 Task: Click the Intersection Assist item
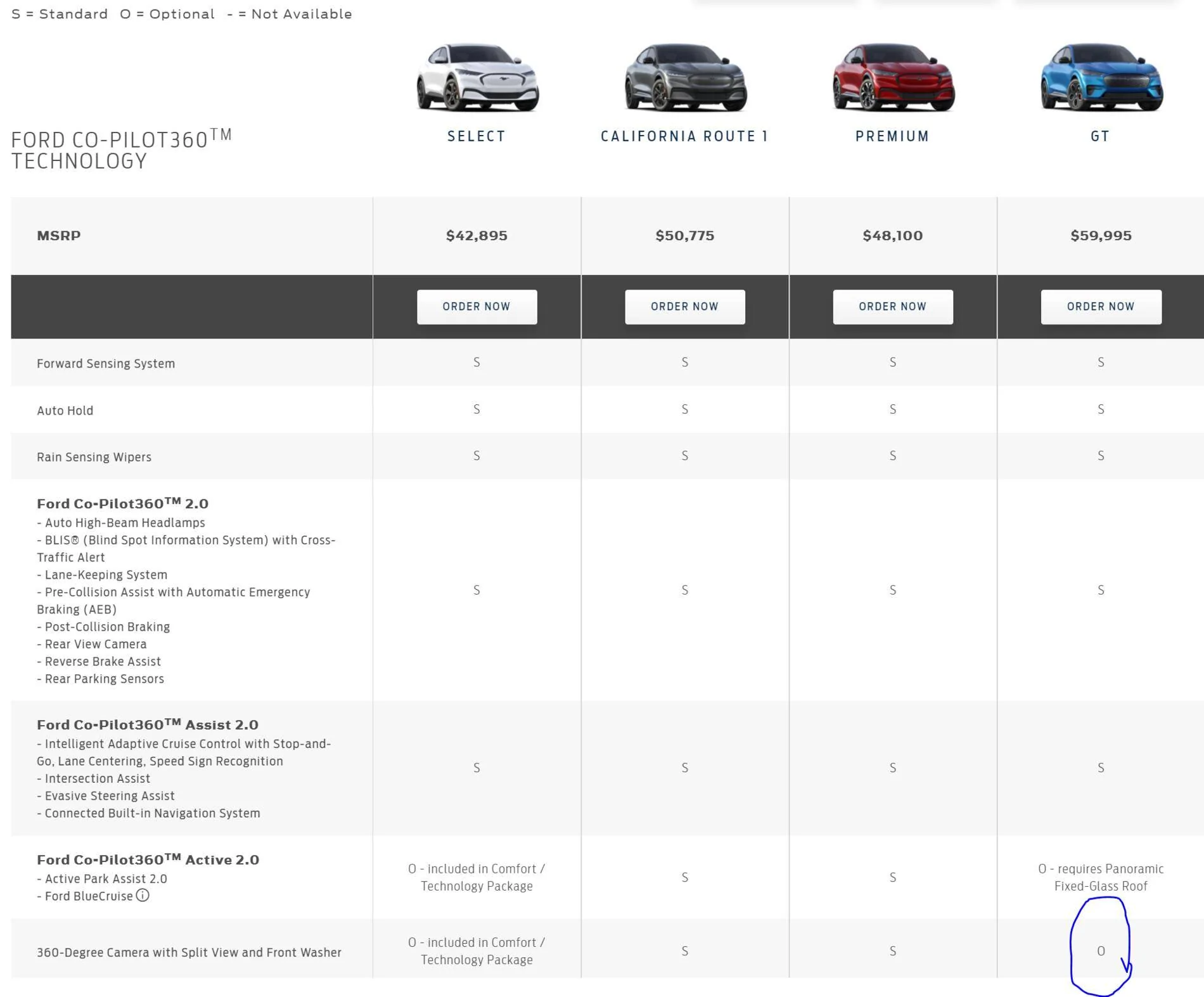[x=98, y=778]
